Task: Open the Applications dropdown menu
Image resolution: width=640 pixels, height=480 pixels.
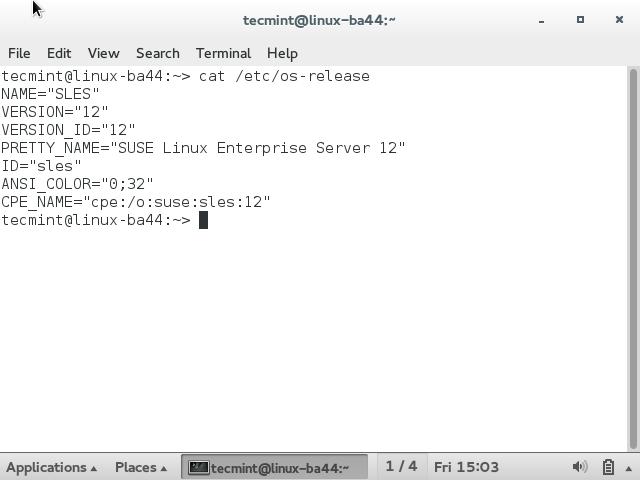Action: point(51,467)
